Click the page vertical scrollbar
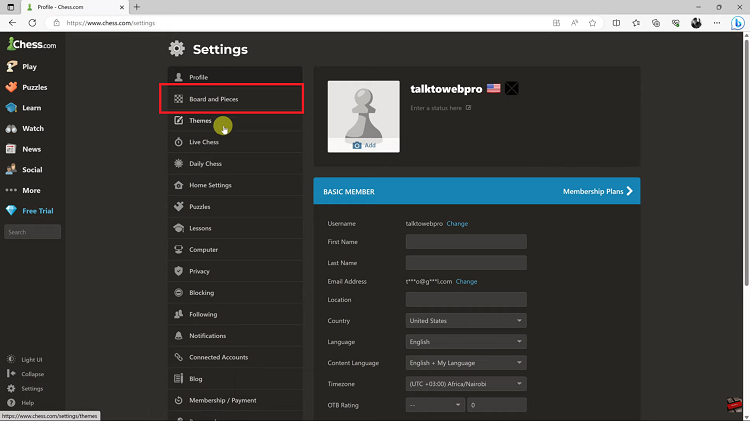This screenshot has height=421, width=750. (746, 163)
